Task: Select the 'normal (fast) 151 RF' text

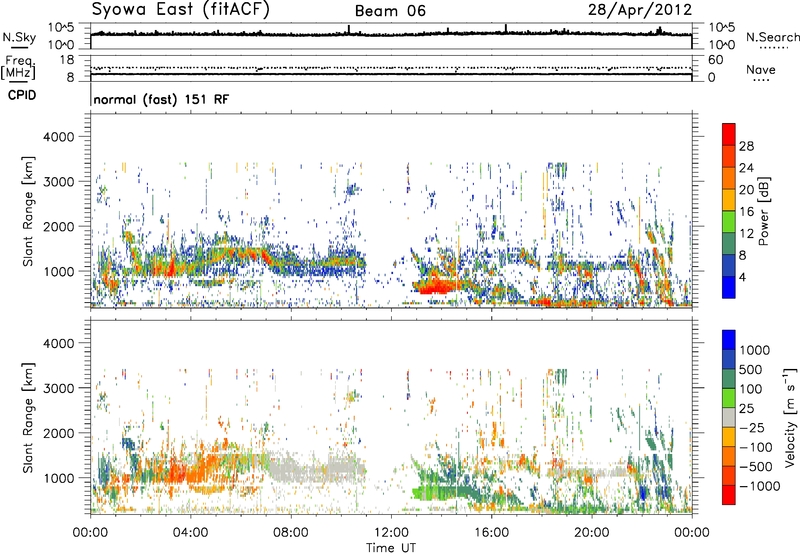Action: pyautogui.click(x=161, y=99)
